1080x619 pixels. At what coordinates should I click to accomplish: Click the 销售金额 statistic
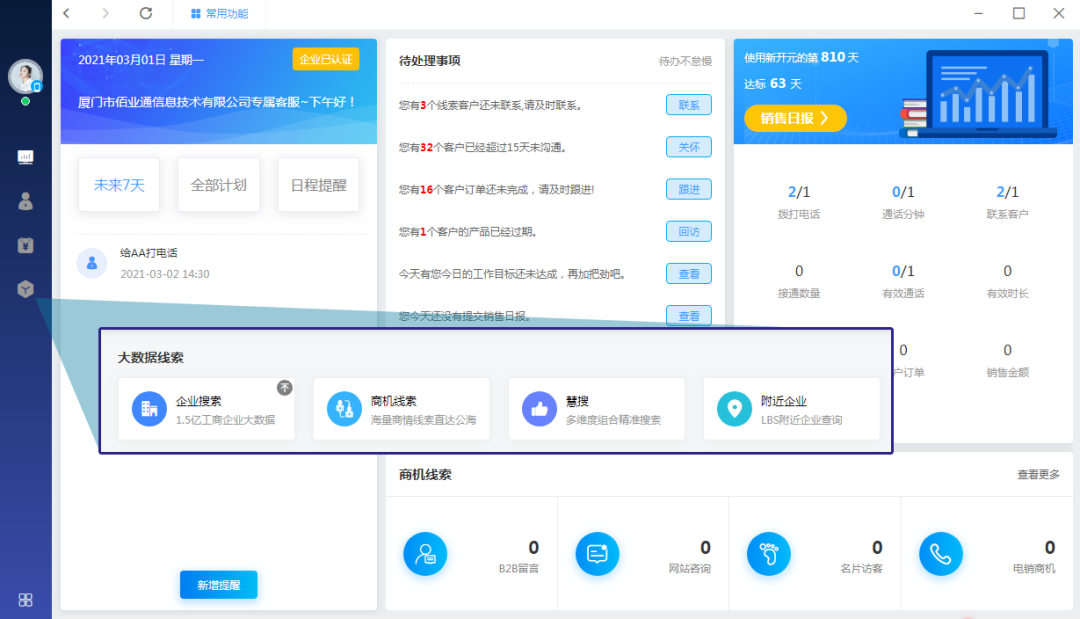coord(1007,360)
